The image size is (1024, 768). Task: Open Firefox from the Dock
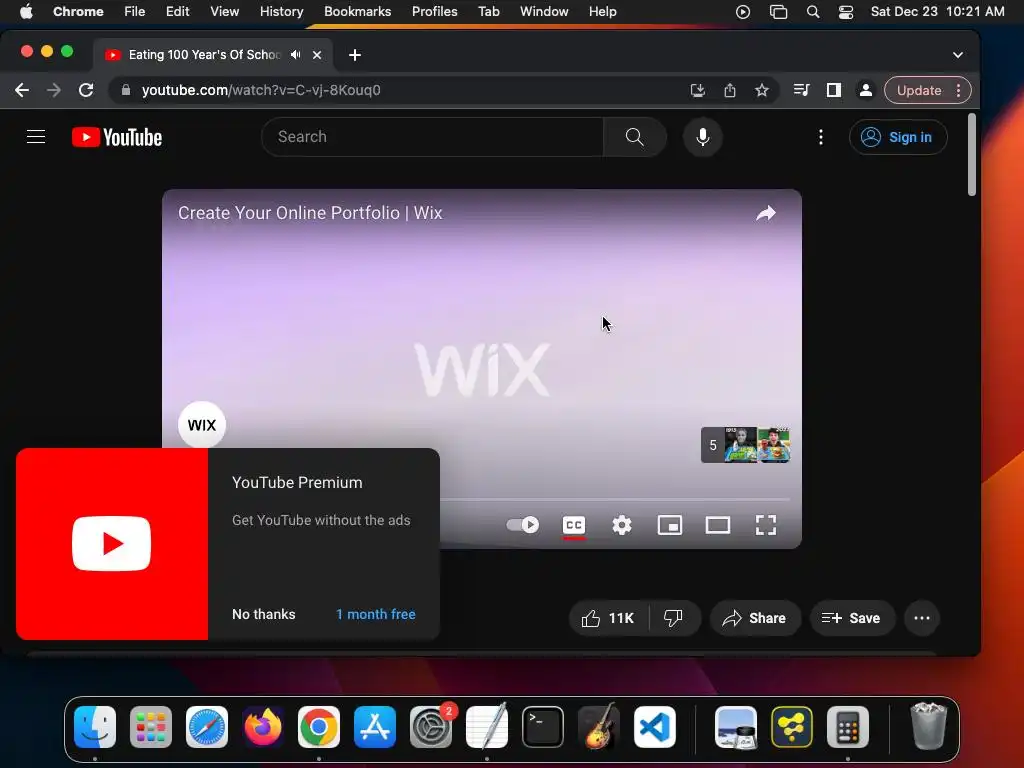click(x=263, y=726)
